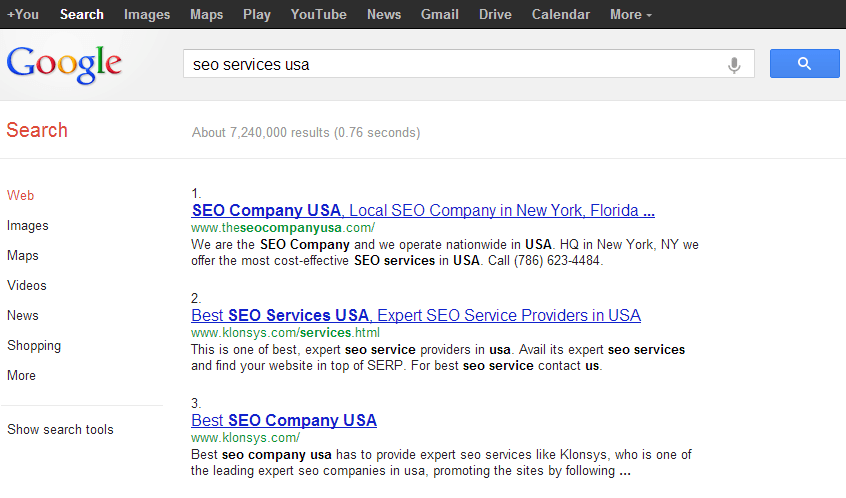Viewport: 846px width, 498px height.
Task: Select the Videos filter in sidebar
Action: point(27,285)
